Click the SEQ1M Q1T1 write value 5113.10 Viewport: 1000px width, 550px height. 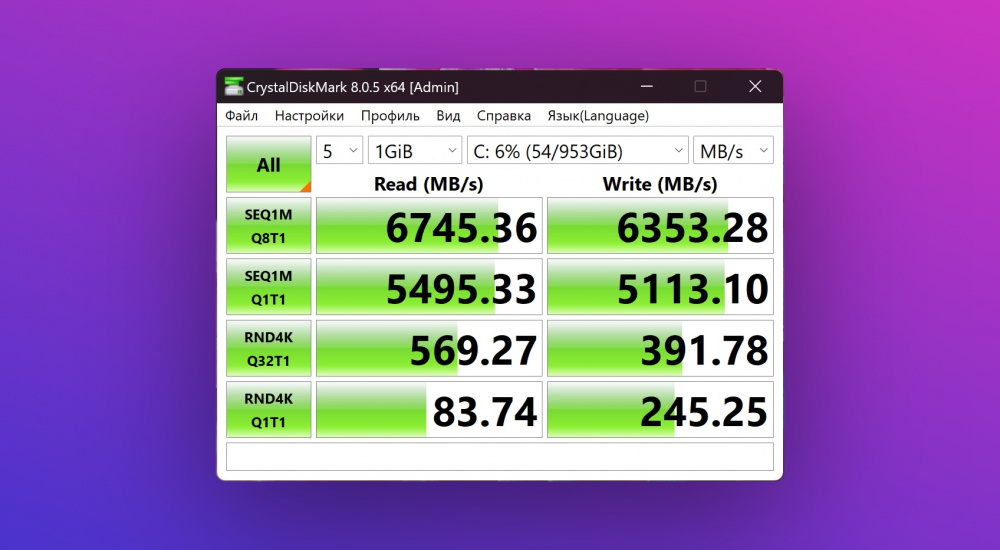point(660,286)
